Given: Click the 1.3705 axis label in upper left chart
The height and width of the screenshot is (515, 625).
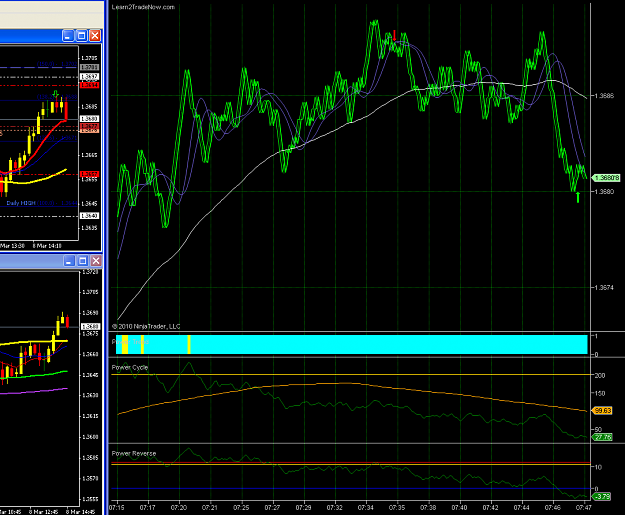Looking at the screenshot, I should [x=89, y=58].
